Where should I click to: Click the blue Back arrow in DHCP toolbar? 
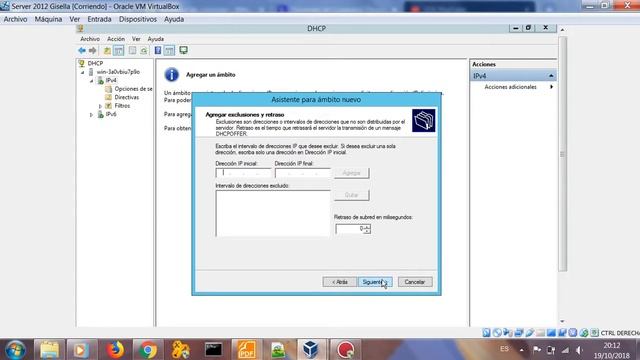click(82, 50)
